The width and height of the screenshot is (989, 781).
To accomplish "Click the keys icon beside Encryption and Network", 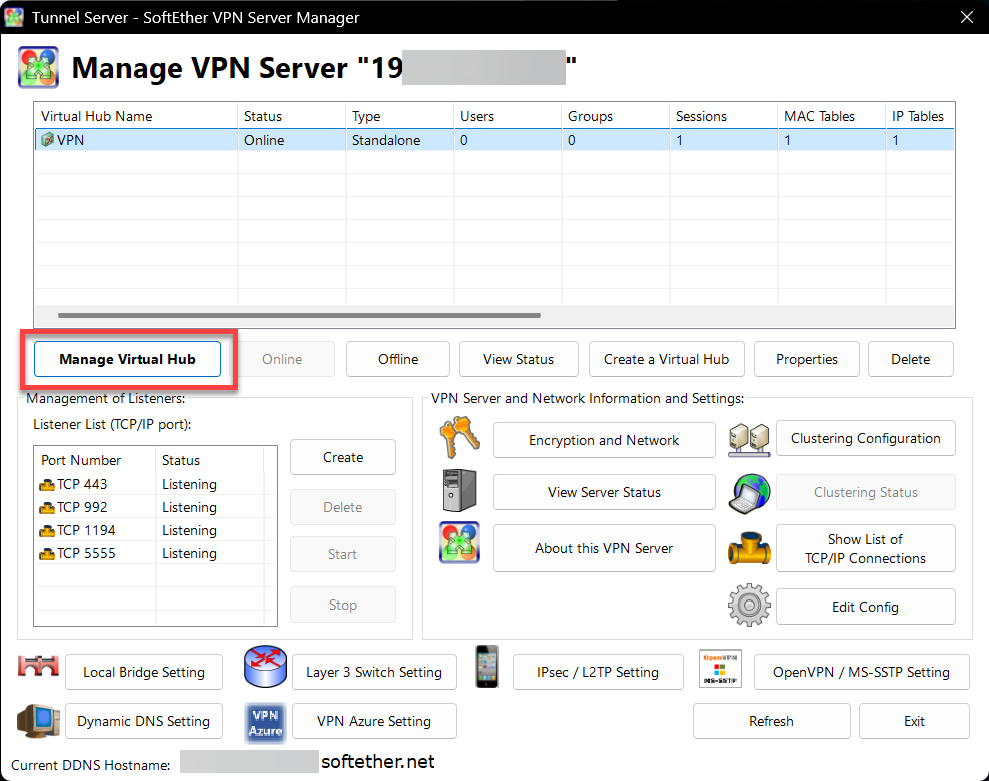I will tap(459, 437).
